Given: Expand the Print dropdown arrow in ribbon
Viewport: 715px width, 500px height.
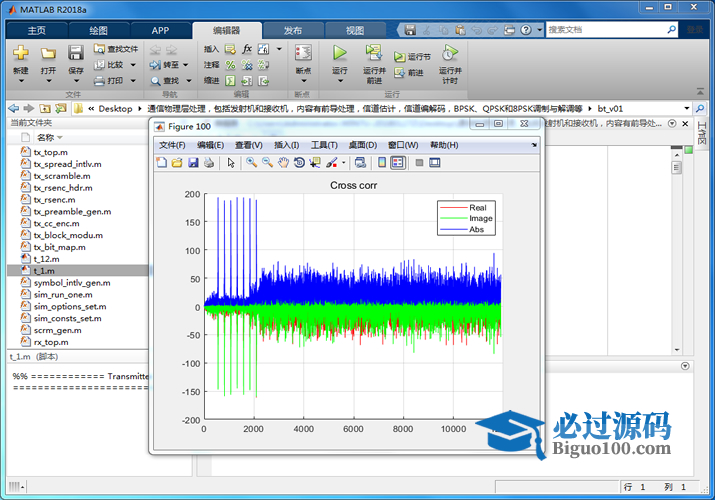Looking at the screenshot, I should click(x=133, y=81).
